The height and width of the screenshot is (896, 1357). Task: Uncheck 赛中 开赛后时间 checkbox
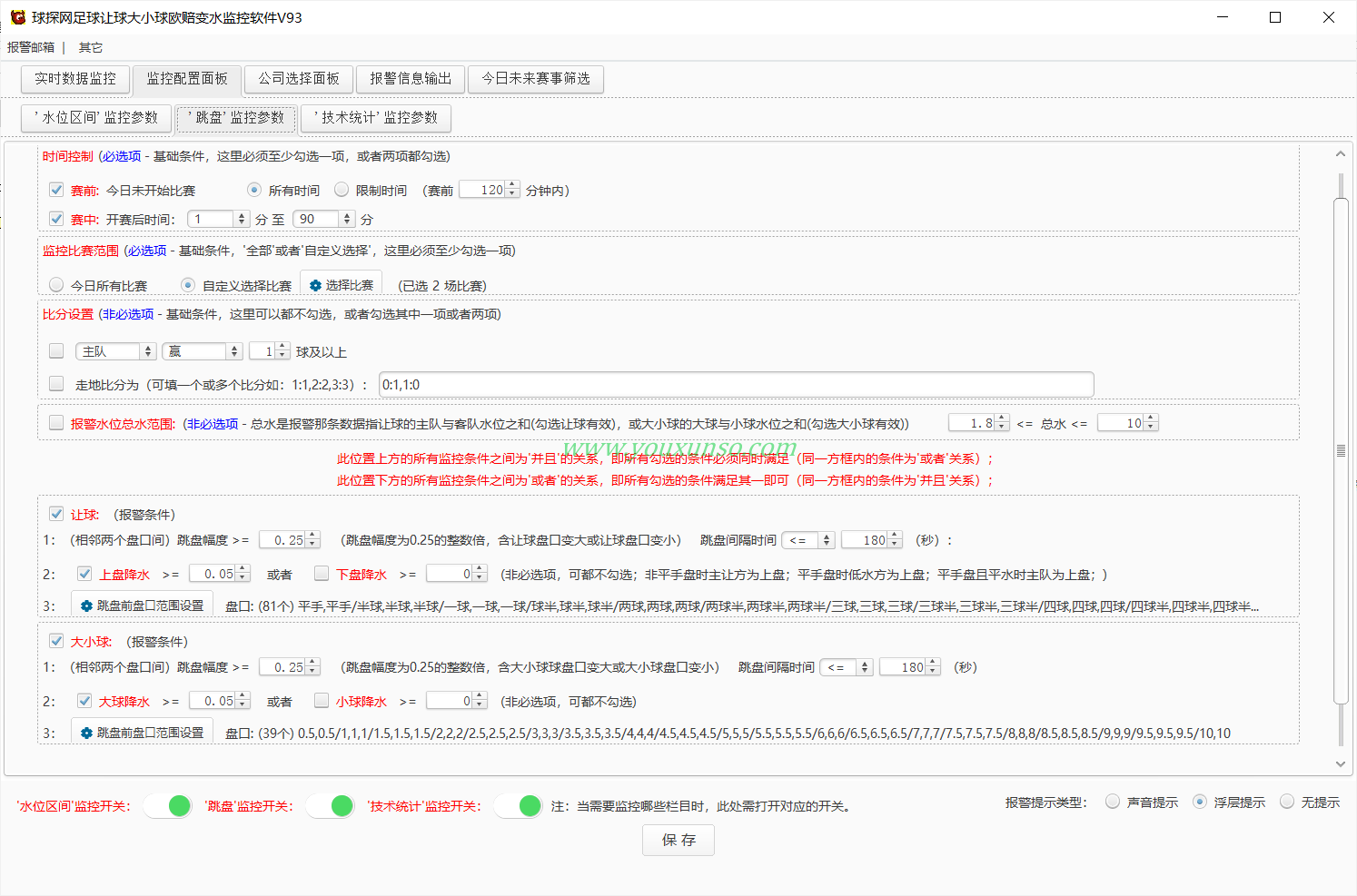pyautogui.click(x=56, y=219)
